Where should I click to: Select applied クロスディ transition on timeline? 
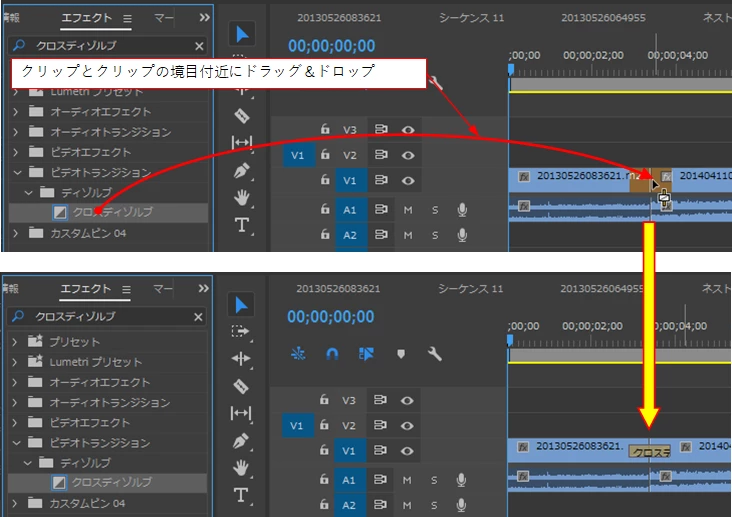pos(649,451)
